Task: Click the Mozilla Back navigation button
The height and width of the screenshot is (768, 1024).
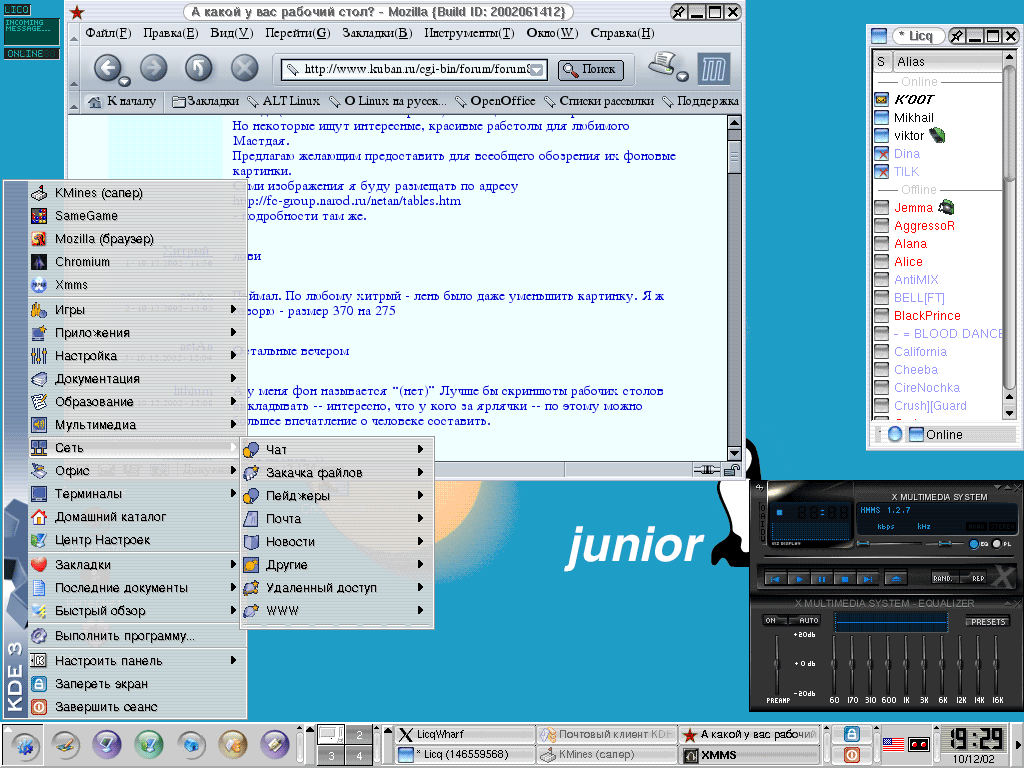Action: (x=108, y=68)
